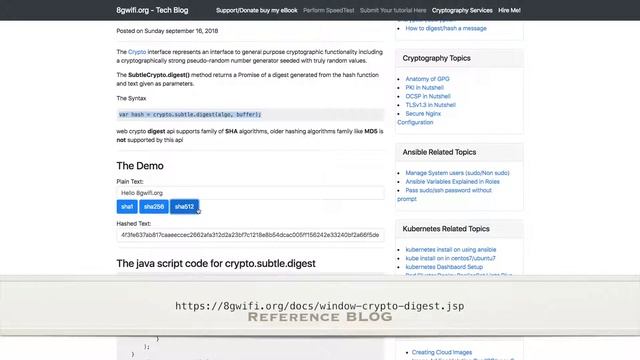Click the Kubernetes Related Topics heading
Viewport: 640px width, 360px height.
(x=446, y=229)
